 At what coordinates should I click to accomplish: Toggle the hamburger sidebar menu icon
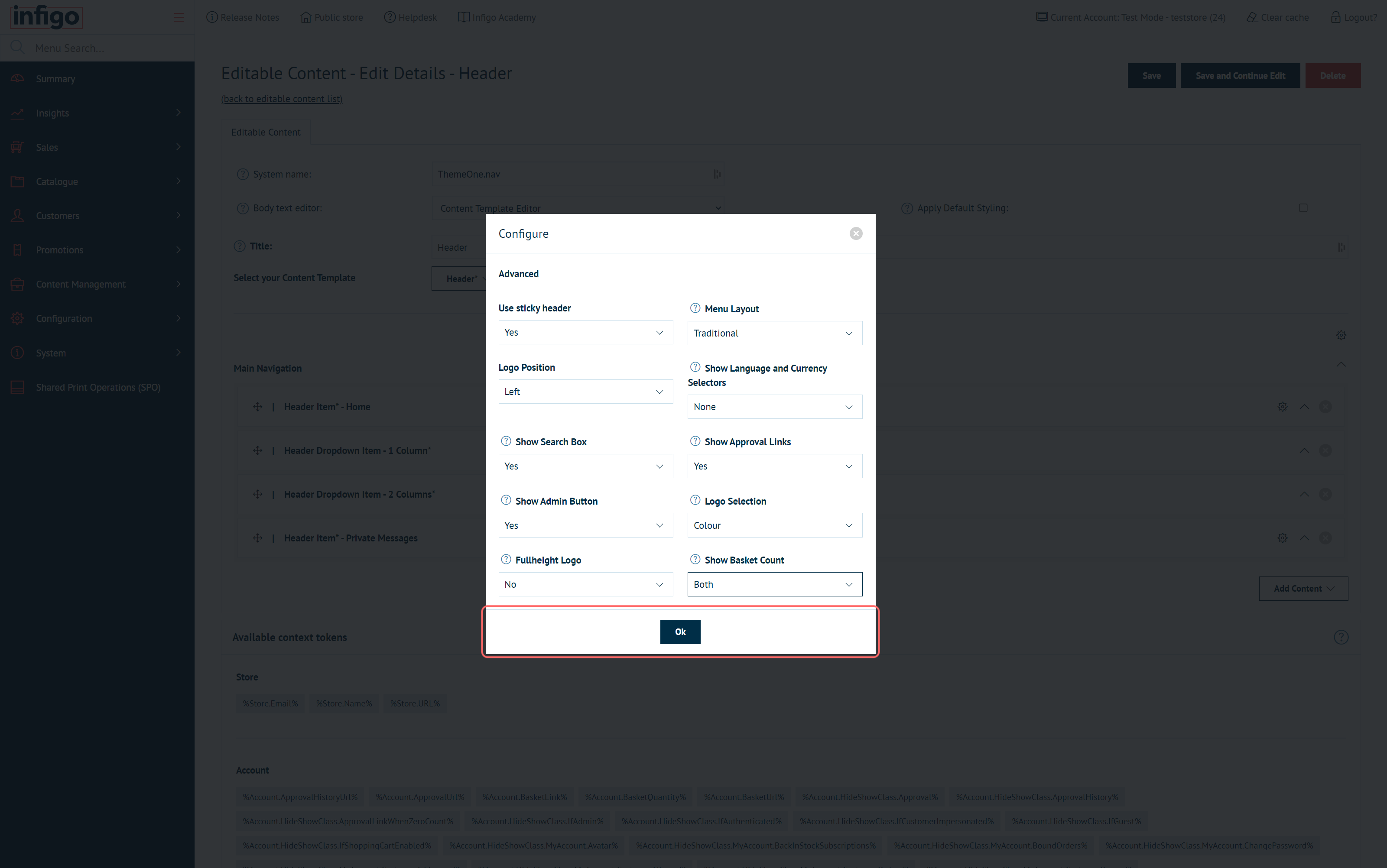(179, 17)
